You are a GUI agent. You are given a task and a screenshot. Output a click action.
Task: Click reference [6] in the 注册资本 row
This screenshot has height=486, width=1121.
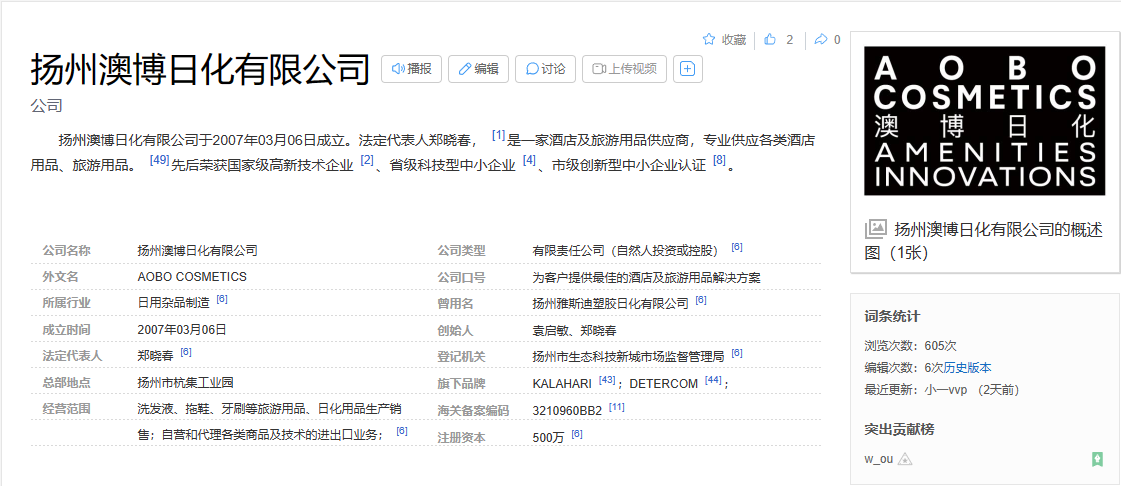577,433
